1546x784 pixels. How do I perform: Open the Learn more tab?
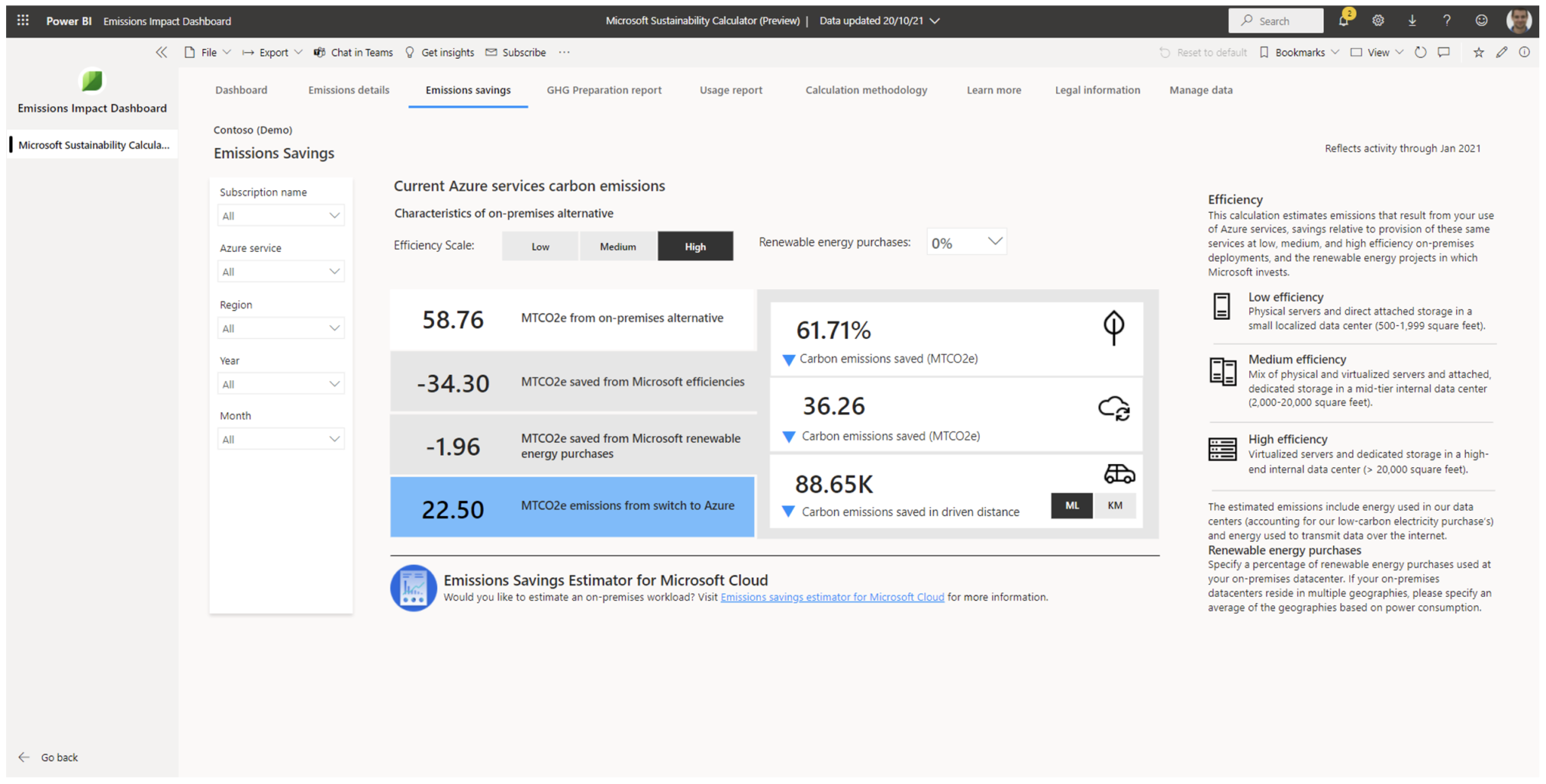click(x=993, y=90)
